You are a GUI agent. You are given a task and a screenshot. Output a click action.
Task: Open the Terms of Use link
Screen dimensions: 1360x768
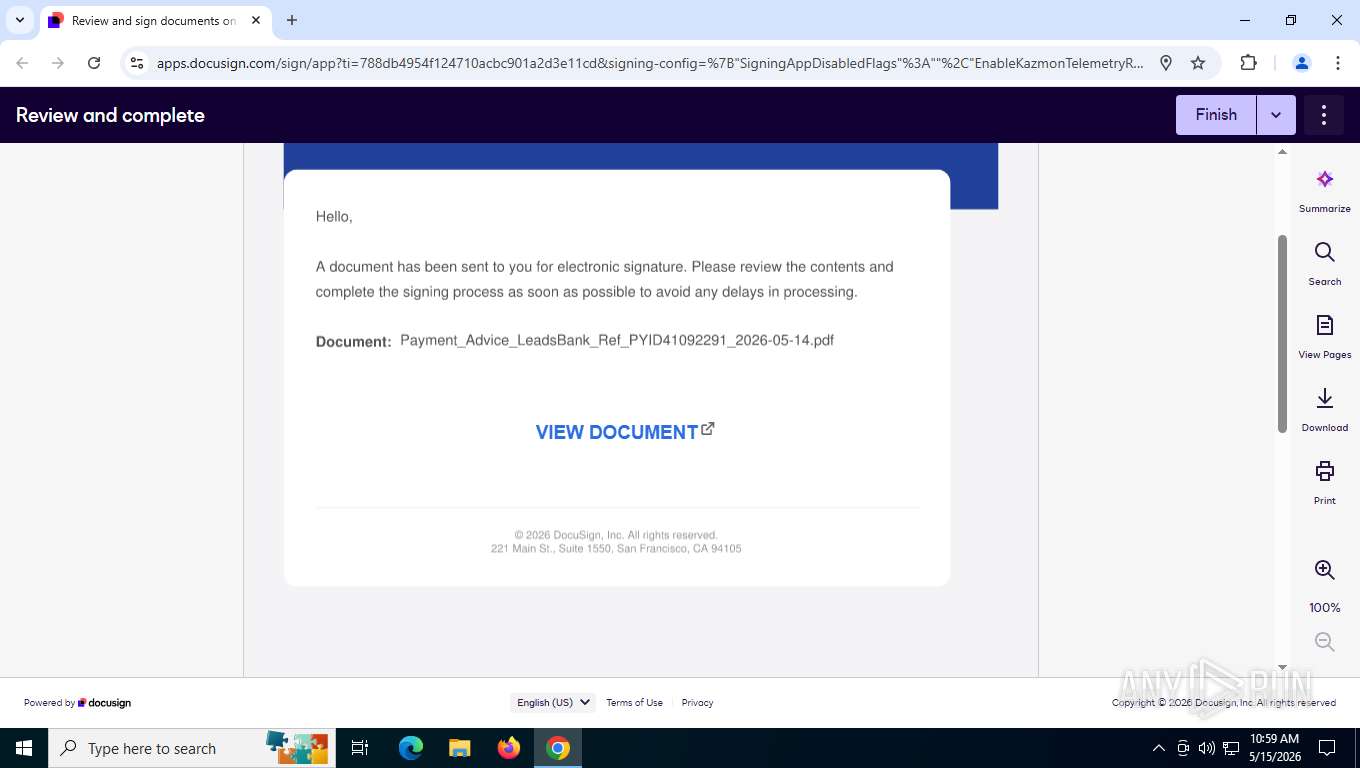634,702
